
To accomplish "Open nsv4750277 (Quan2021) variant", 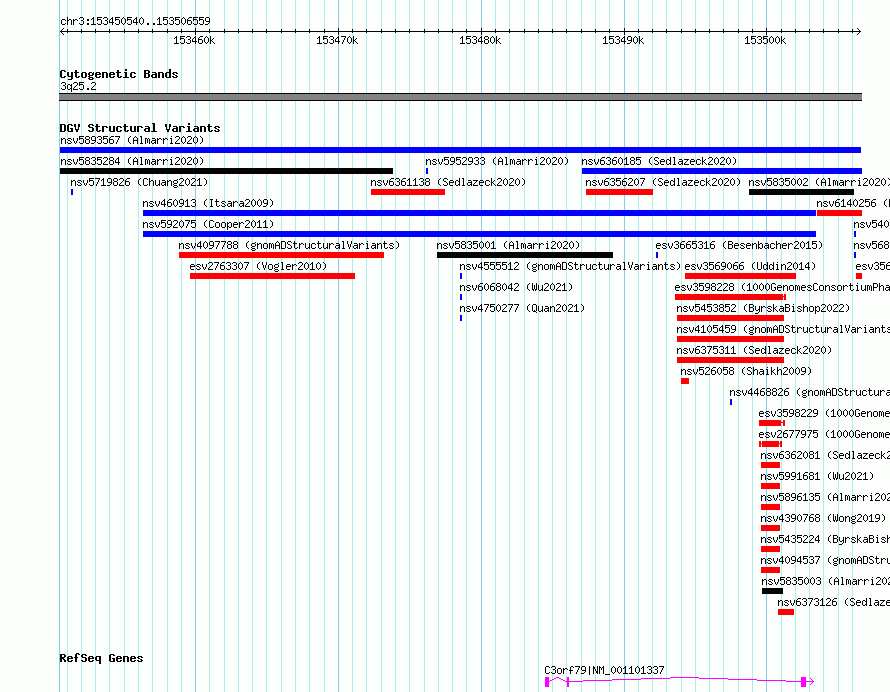I will [522, 308].
